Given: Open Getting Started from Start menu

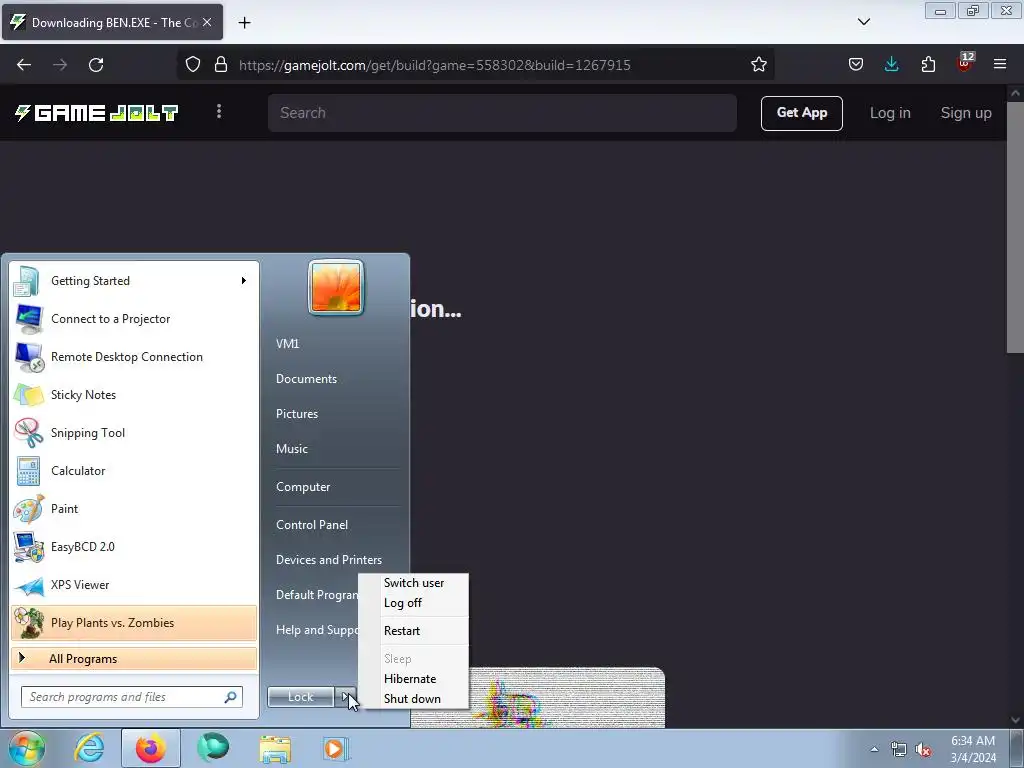Looking at the screenshot, I should click(134, 281).
